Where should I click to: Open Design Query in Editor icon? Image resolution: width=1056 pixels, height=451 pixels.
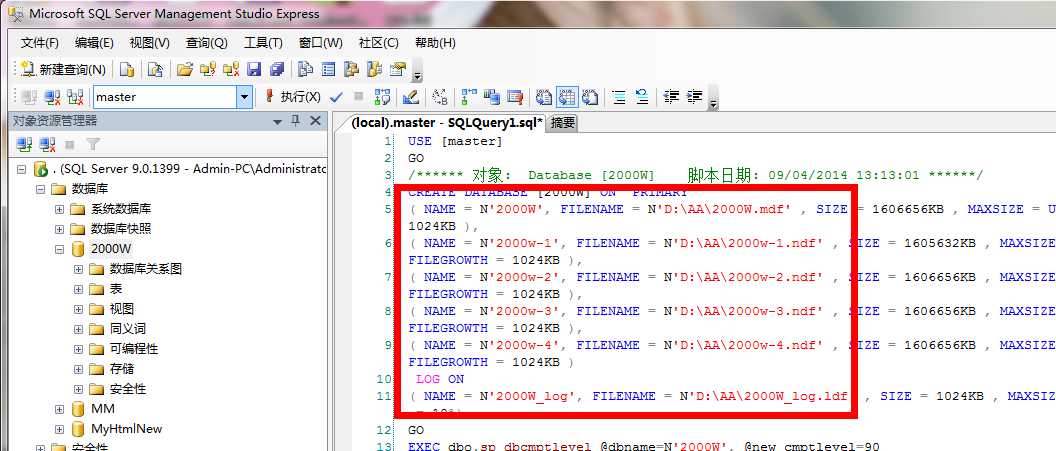point(410,97)
